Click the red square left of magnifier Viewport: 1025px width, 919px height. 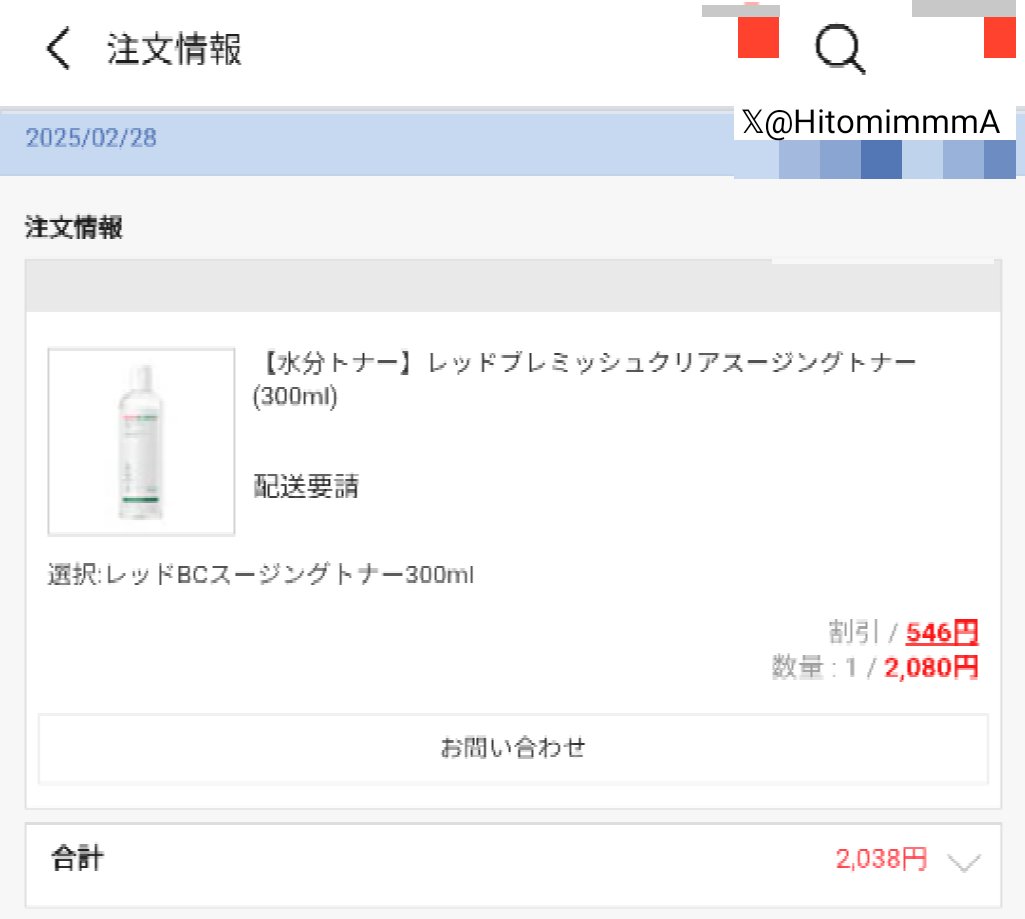point(758,37)
